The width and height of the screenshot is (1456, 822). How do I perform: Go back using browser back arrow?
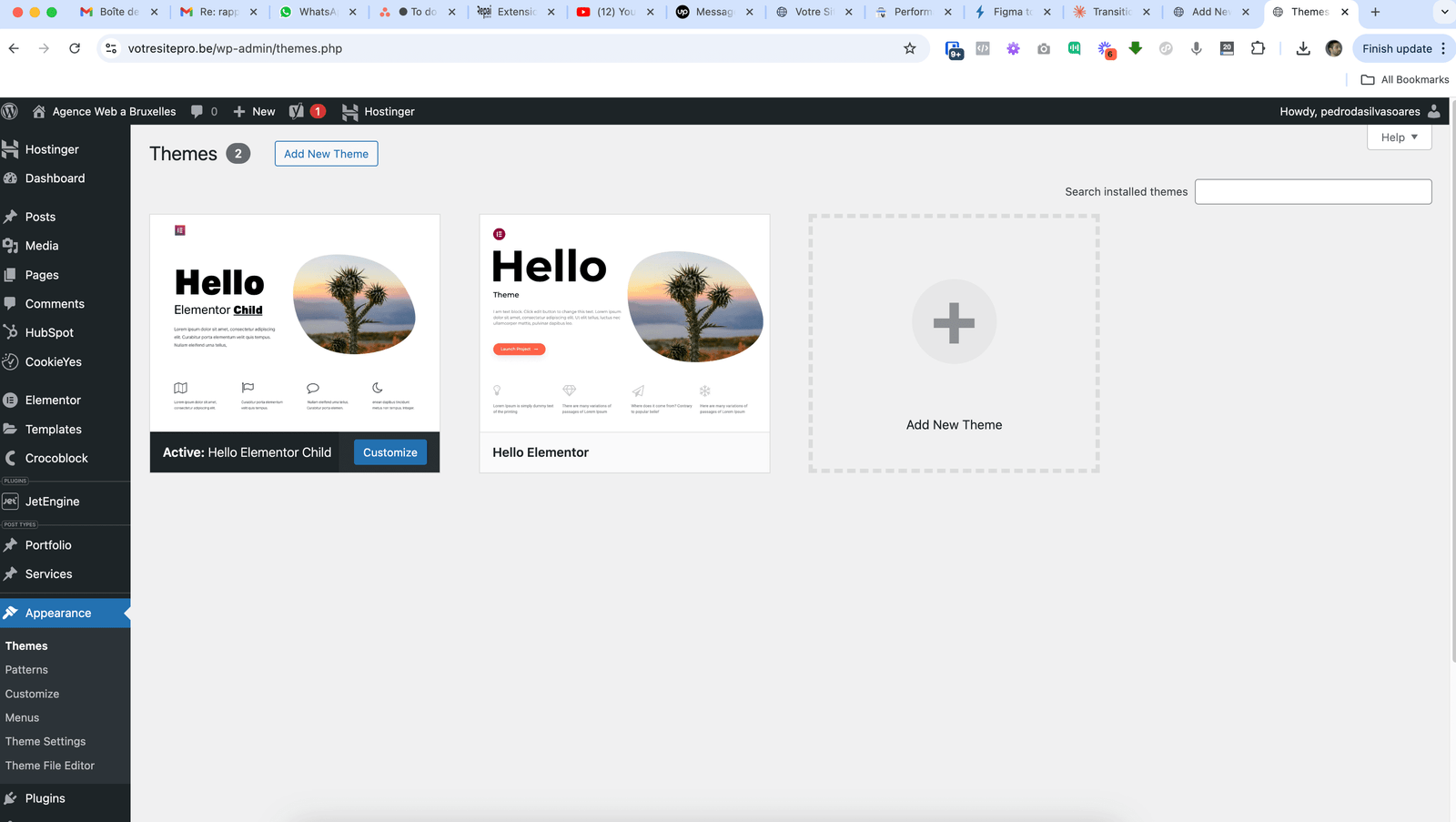point(14,48)
